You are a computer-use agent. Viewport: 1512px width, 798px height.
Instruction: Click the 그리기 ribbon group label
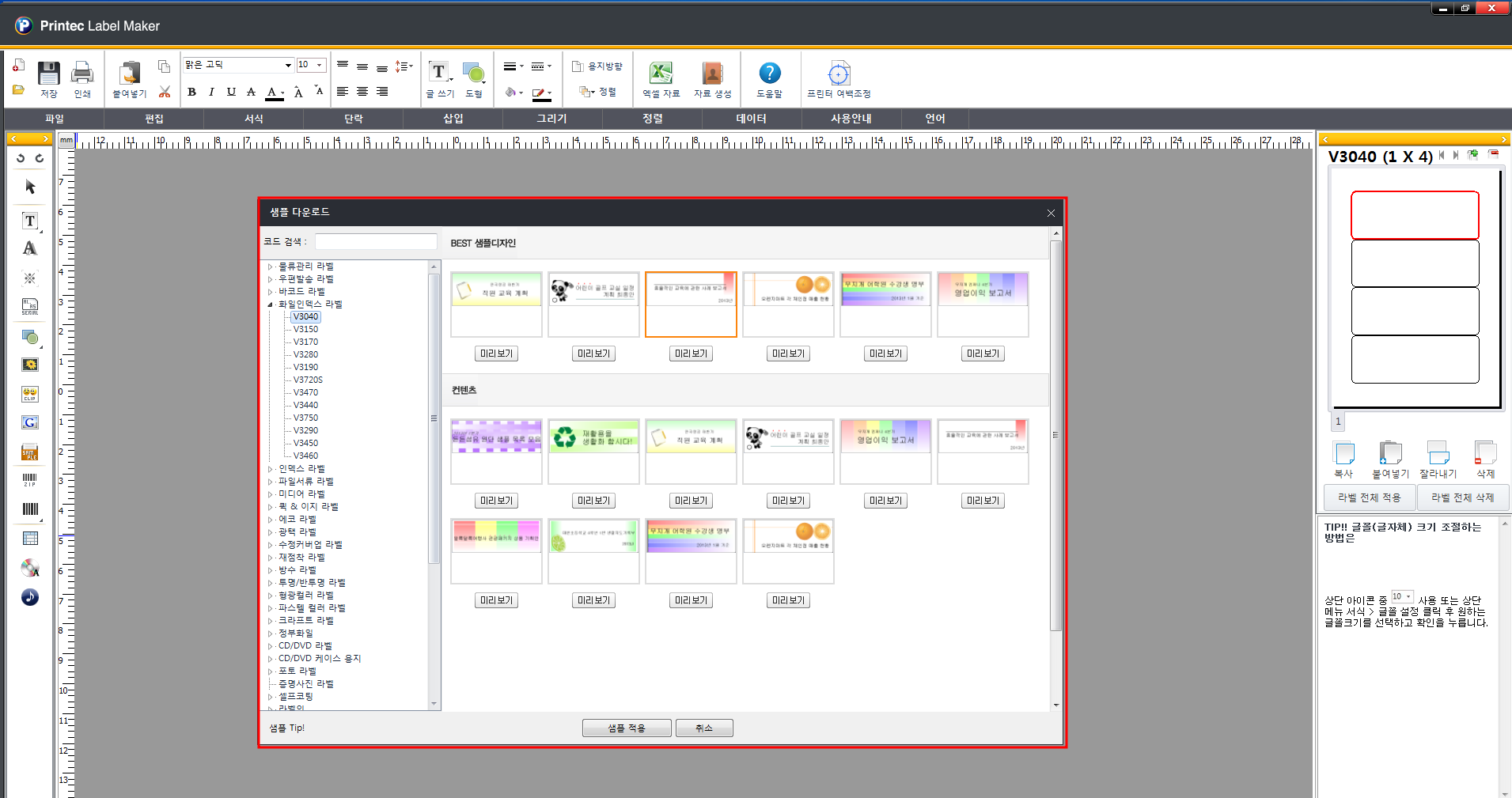click(552, 119)
